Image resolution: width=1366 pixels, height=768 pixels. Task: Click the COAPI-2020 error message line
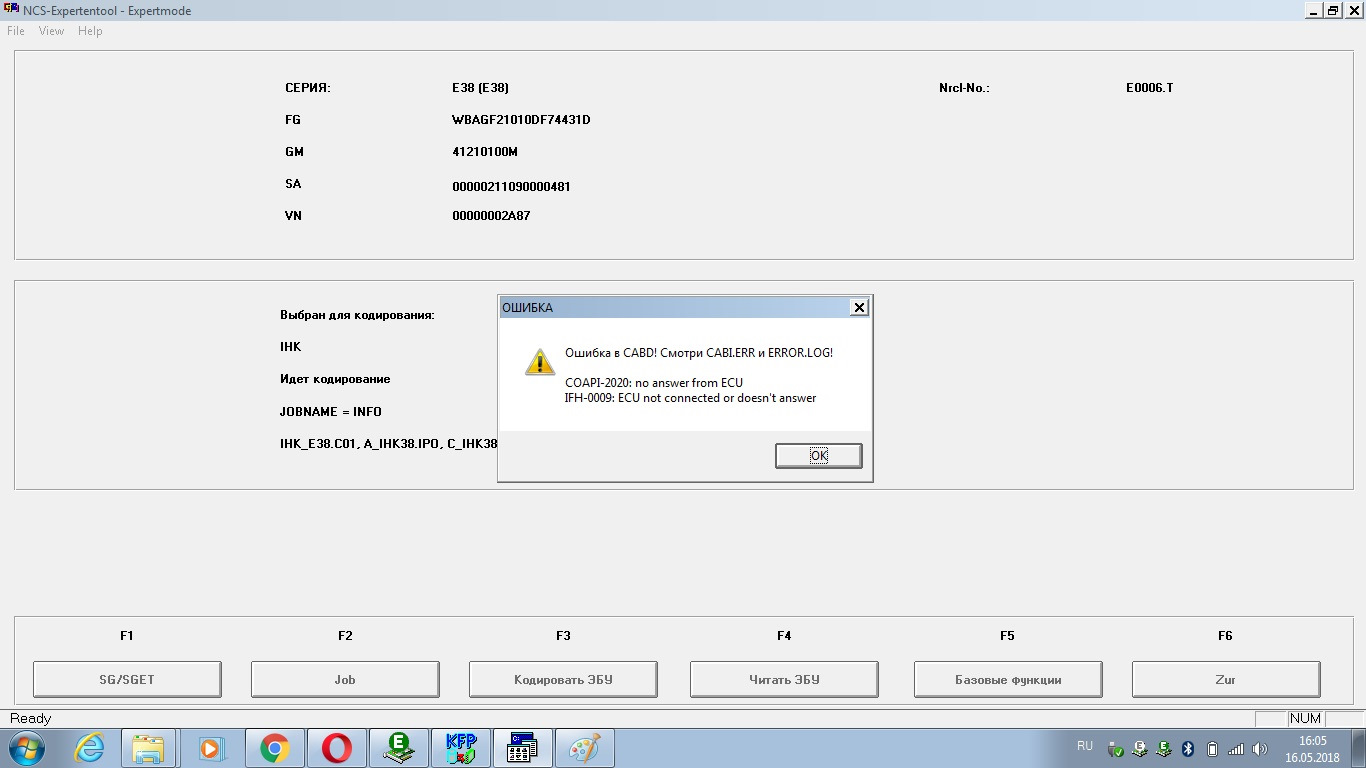(x=654, y=383)
